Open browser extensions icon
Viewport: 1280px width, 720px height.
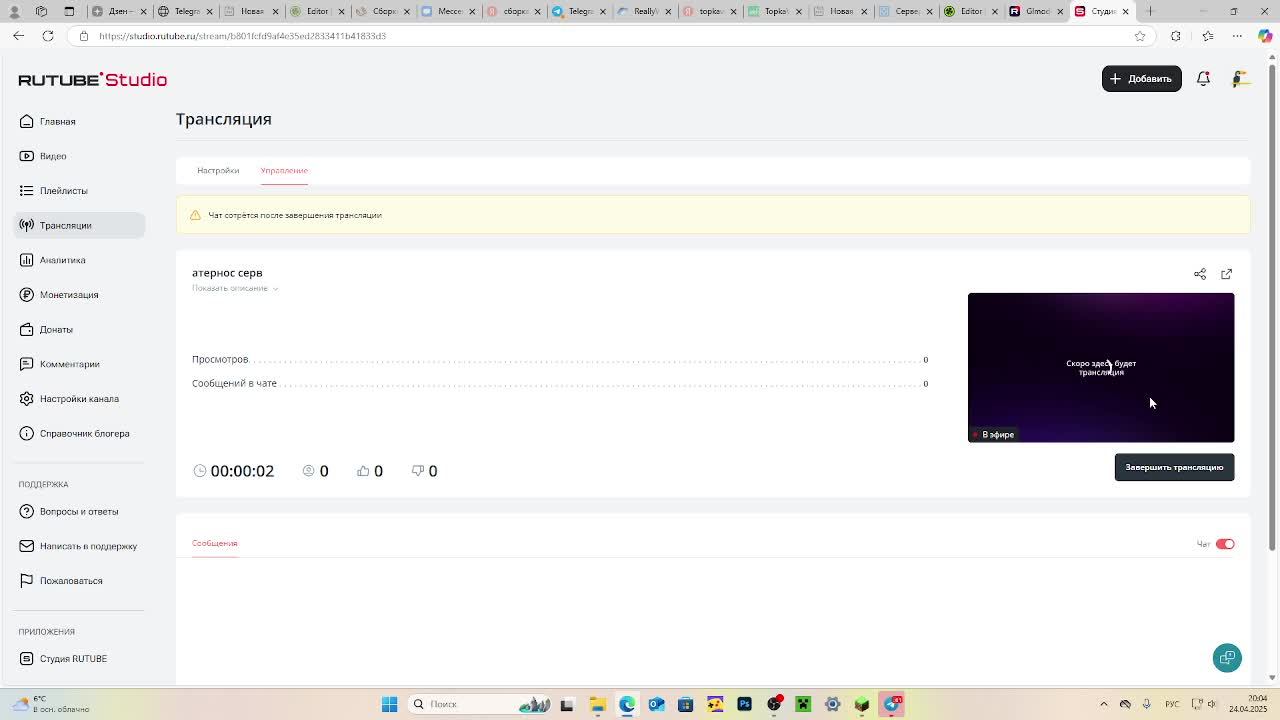[1176, 36]
